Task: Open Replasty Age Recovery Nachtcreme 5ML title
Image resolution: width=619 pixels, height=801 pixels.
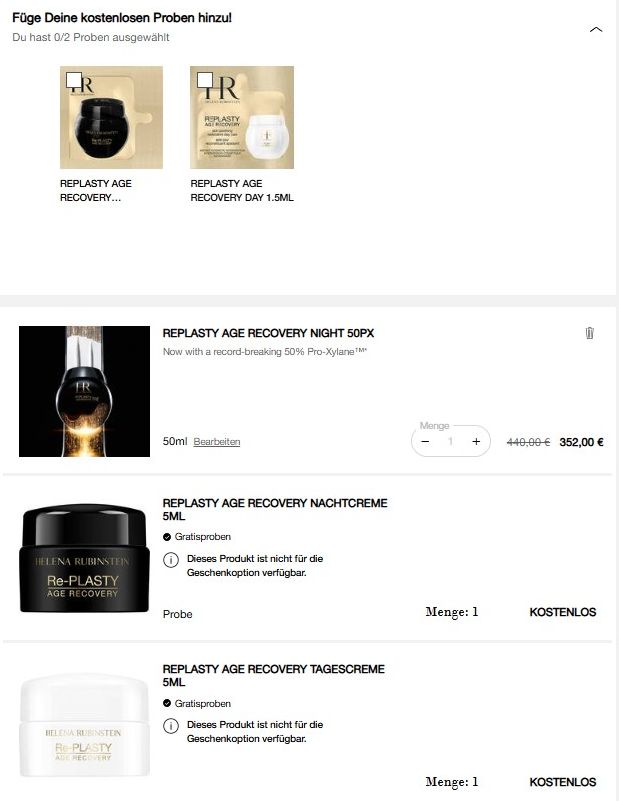Action: [x=275, y=510]
